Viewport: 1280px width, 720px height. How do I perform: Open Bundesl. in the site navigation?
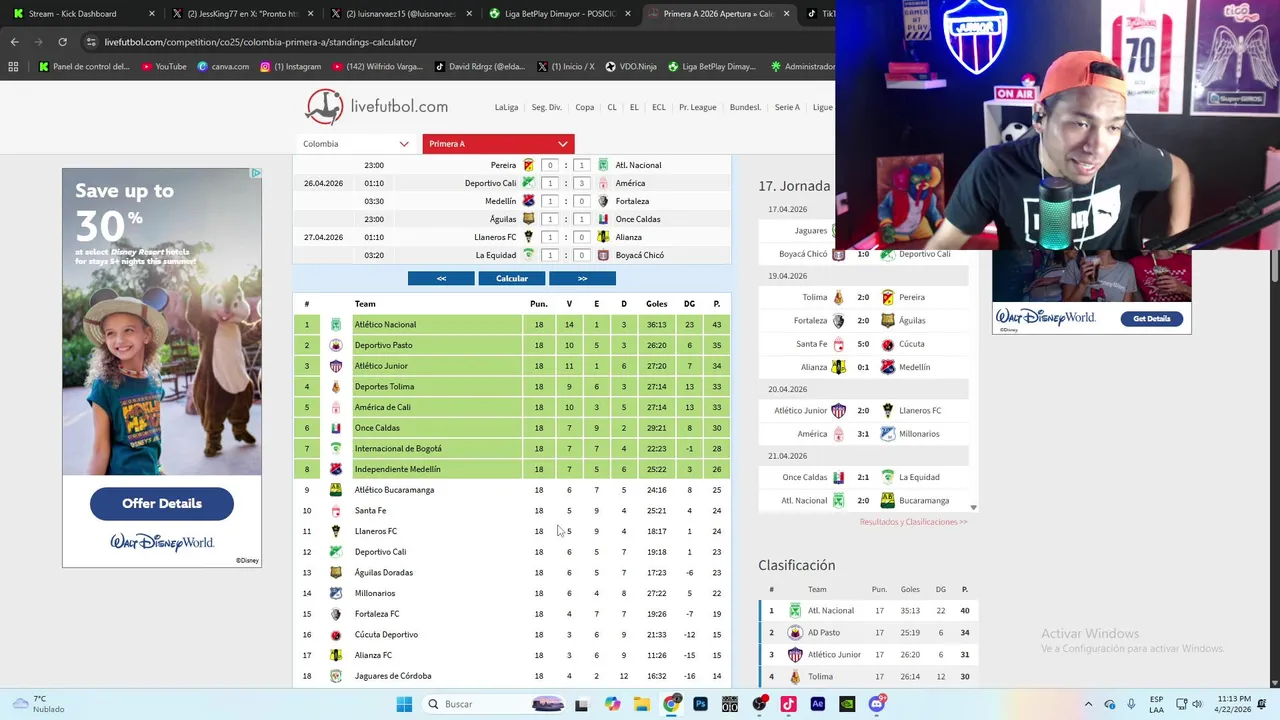(745, 107)
